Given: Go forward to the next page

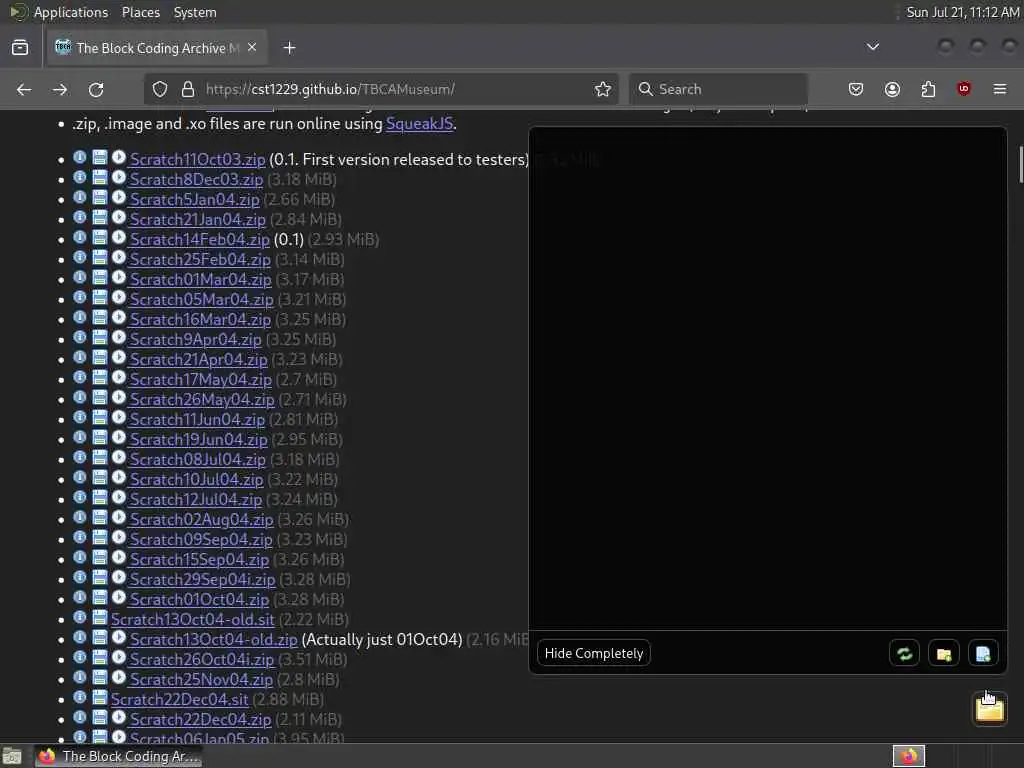Looking at the screenshot, I should (60, 89).
